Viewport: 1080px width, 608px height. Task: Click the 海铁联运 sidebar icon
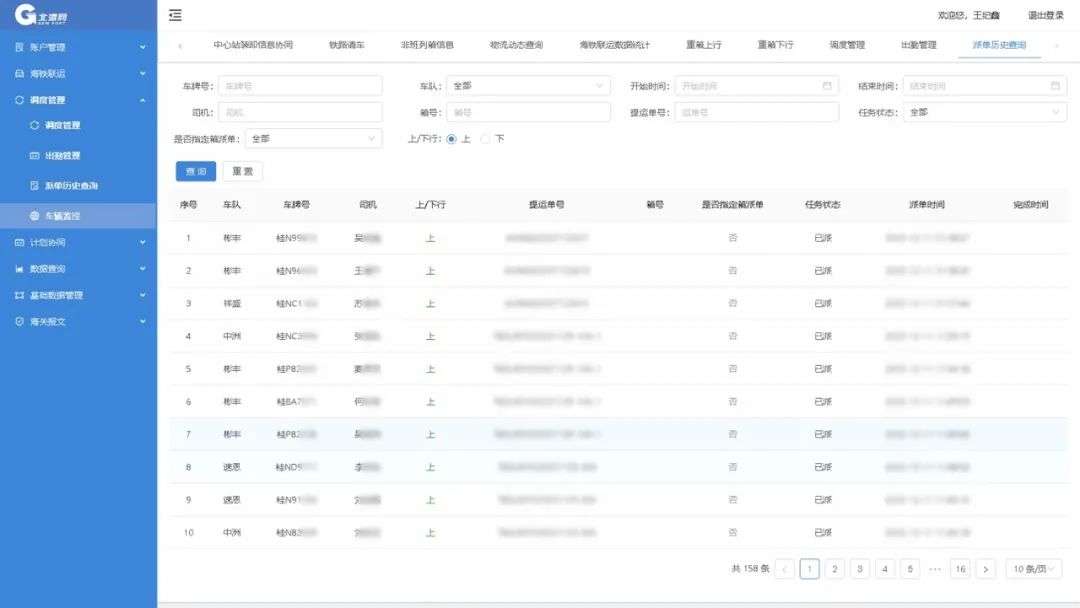click(x=19, y=74)
